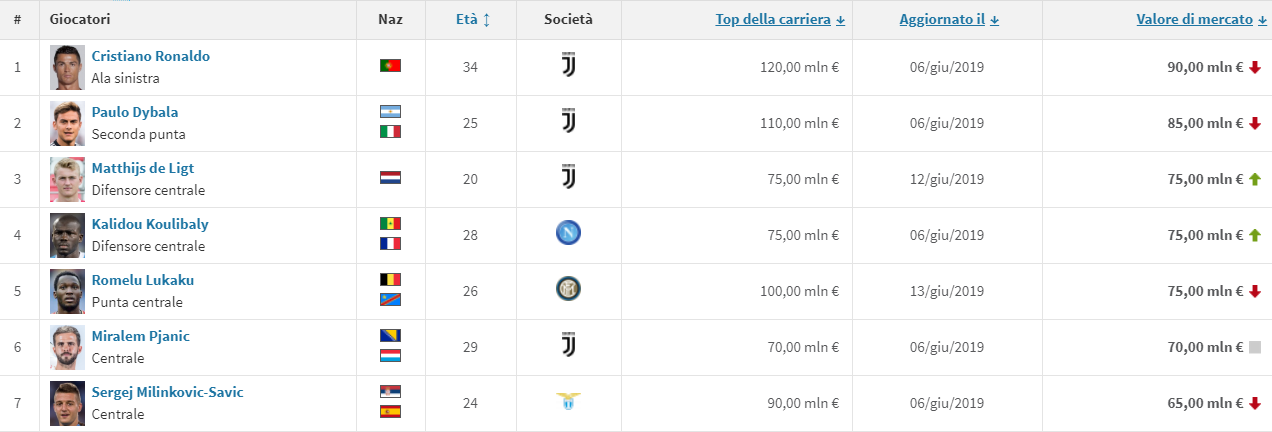
Task: Click the Lazio club logo
Action: [569, 402]
